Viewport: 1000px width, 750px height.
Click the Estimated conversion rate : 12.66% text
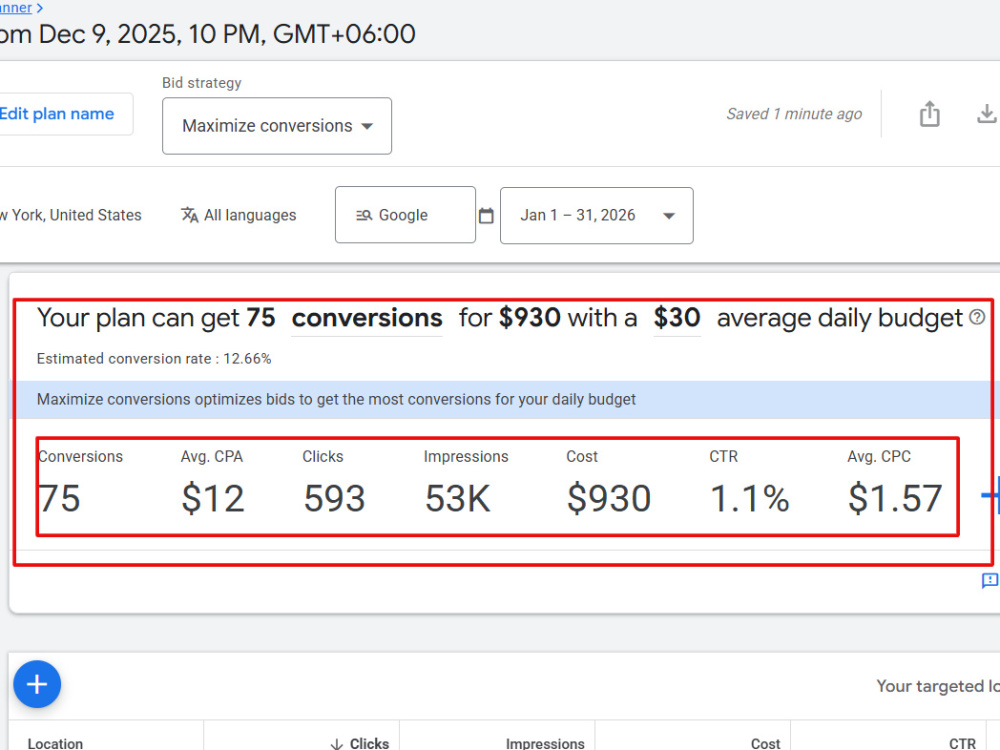[154, 358]
